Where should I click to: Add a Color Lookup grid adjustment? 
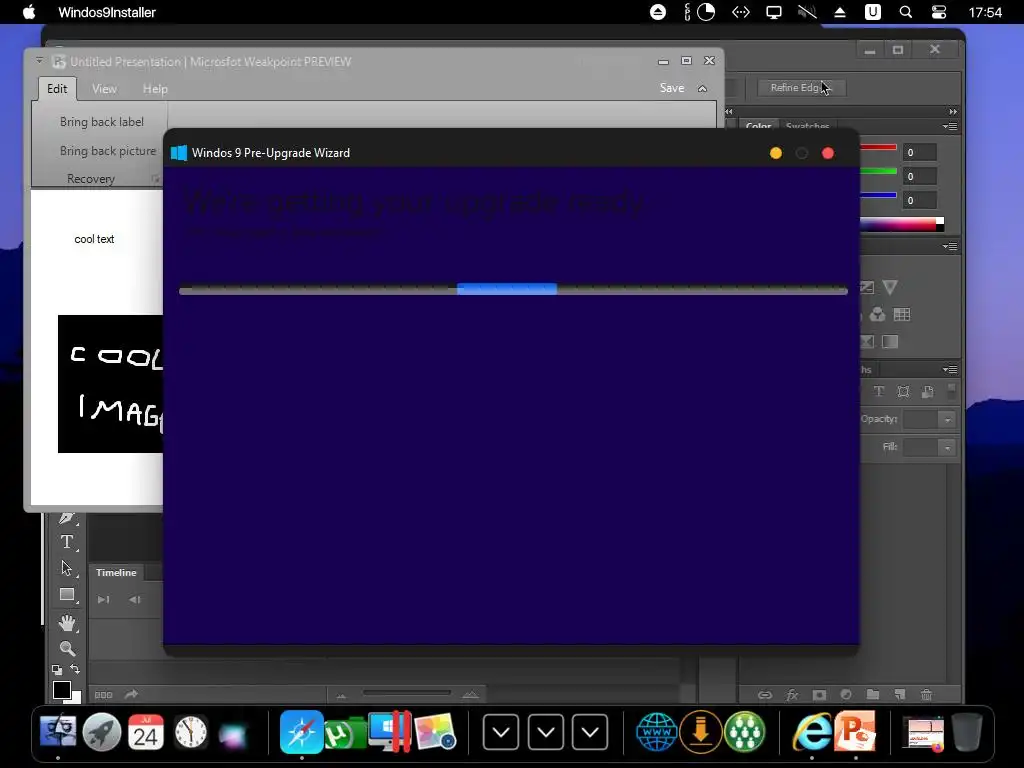(902, 315)
